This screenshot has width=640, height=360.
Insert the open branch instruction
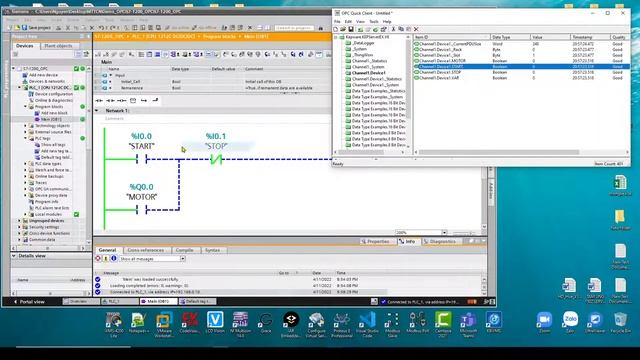[x=144, y=100]
